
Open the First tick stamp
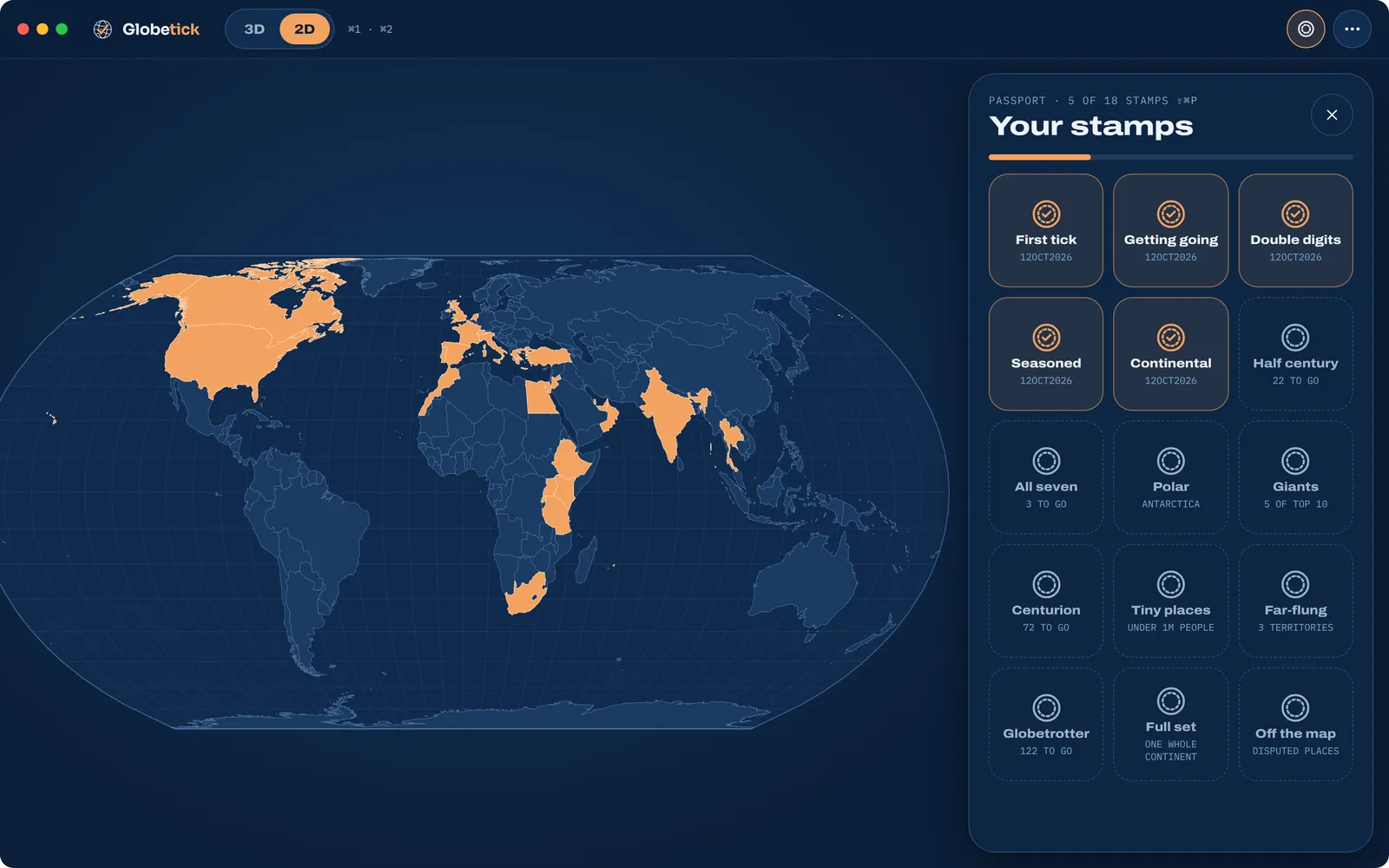click(x=1046, y=230)
